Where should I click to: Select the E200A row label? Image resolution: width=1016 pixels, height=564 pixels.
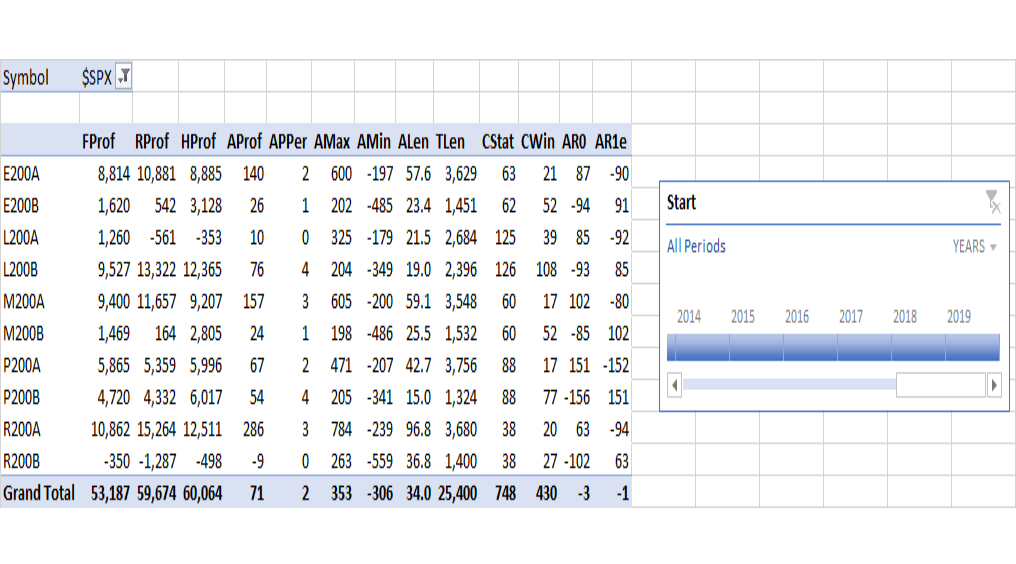point(21,174)
